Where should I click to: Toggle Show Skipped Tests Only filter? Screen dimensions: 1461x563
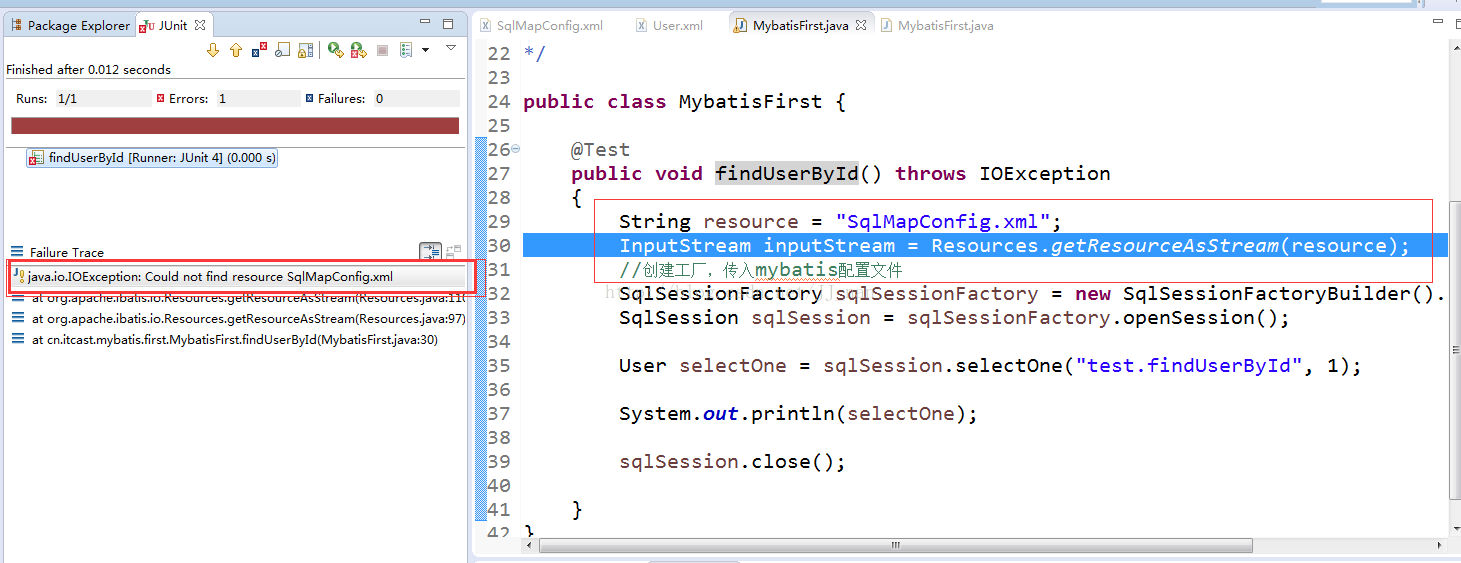pyautogui.click(x=283, y=50)
